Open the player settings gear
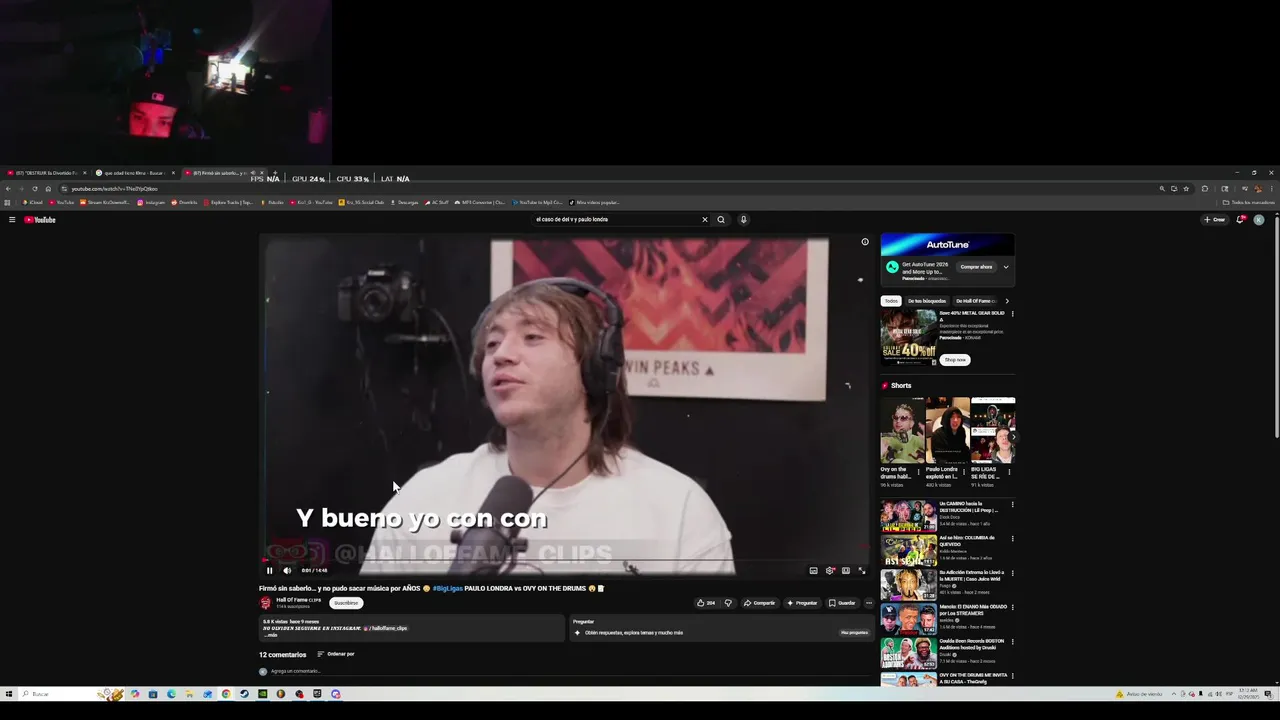Screen dimensions: 1280x720 830,571
